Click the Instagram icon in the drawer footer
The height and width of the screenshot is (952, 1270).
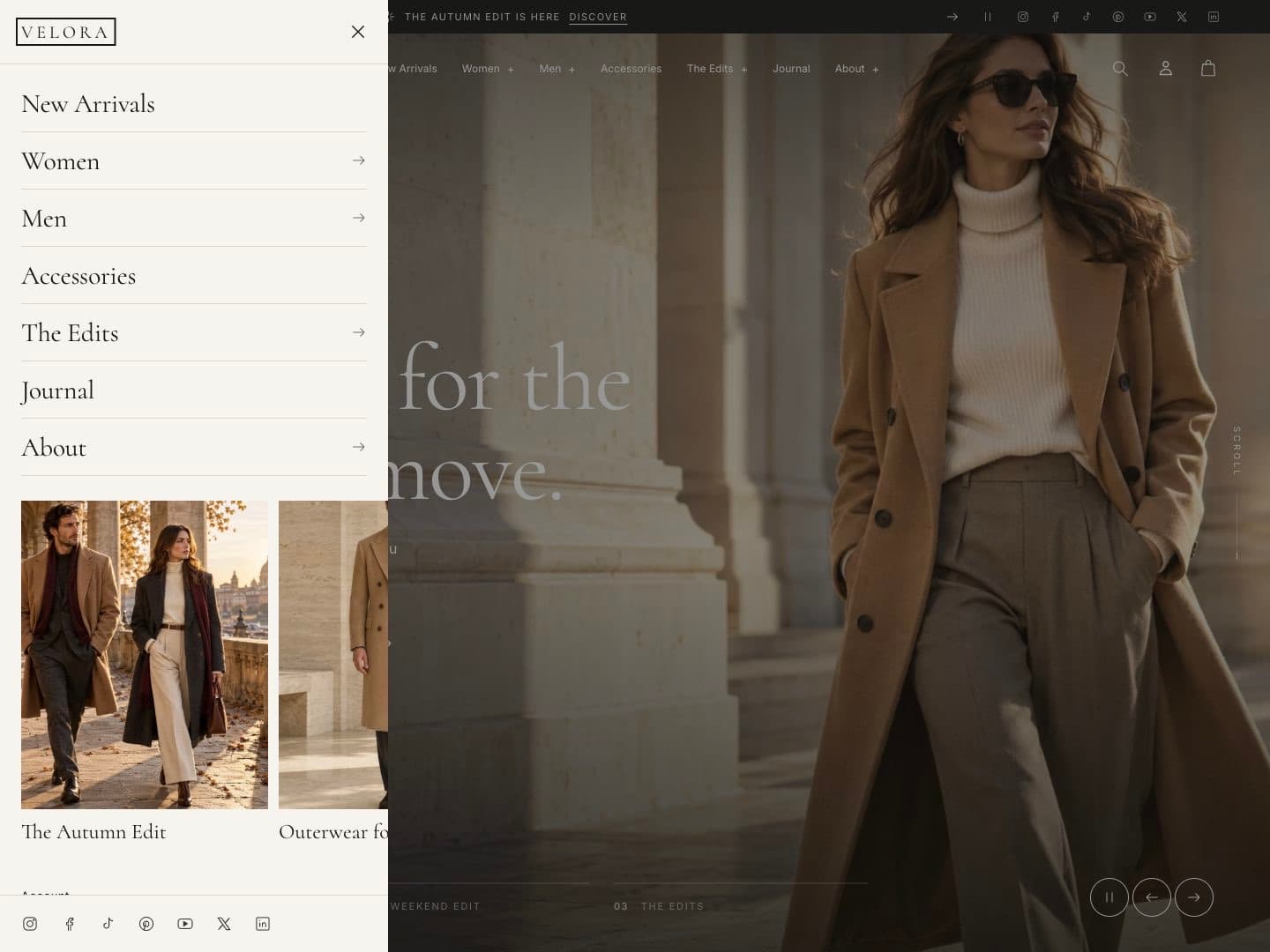[30, 924]
